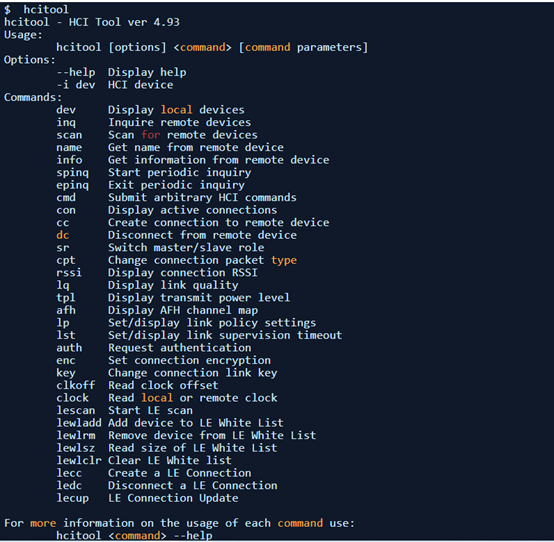Select the 'lecc' Create a LE Connection row
The height and width of the screenshot is (542, 554).
(x=154, y=473)
